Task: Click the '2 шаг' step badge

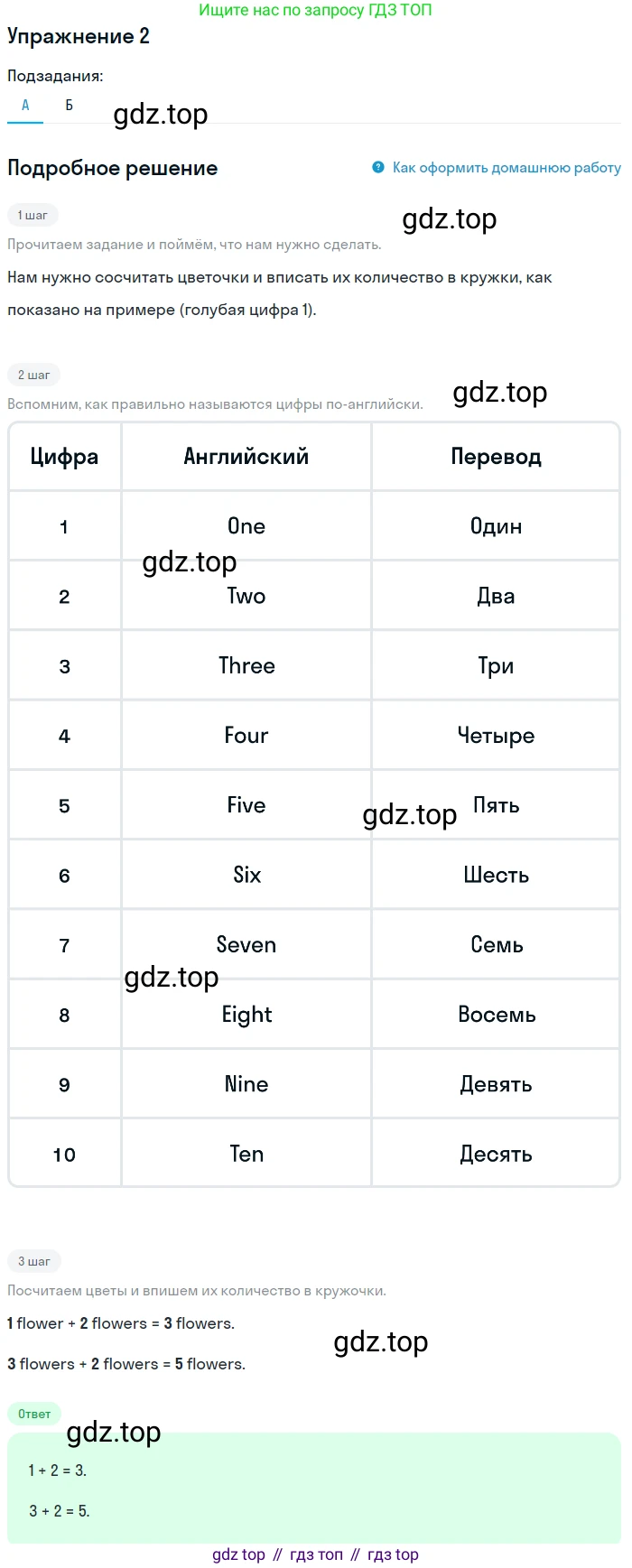Action: point(34,375)
